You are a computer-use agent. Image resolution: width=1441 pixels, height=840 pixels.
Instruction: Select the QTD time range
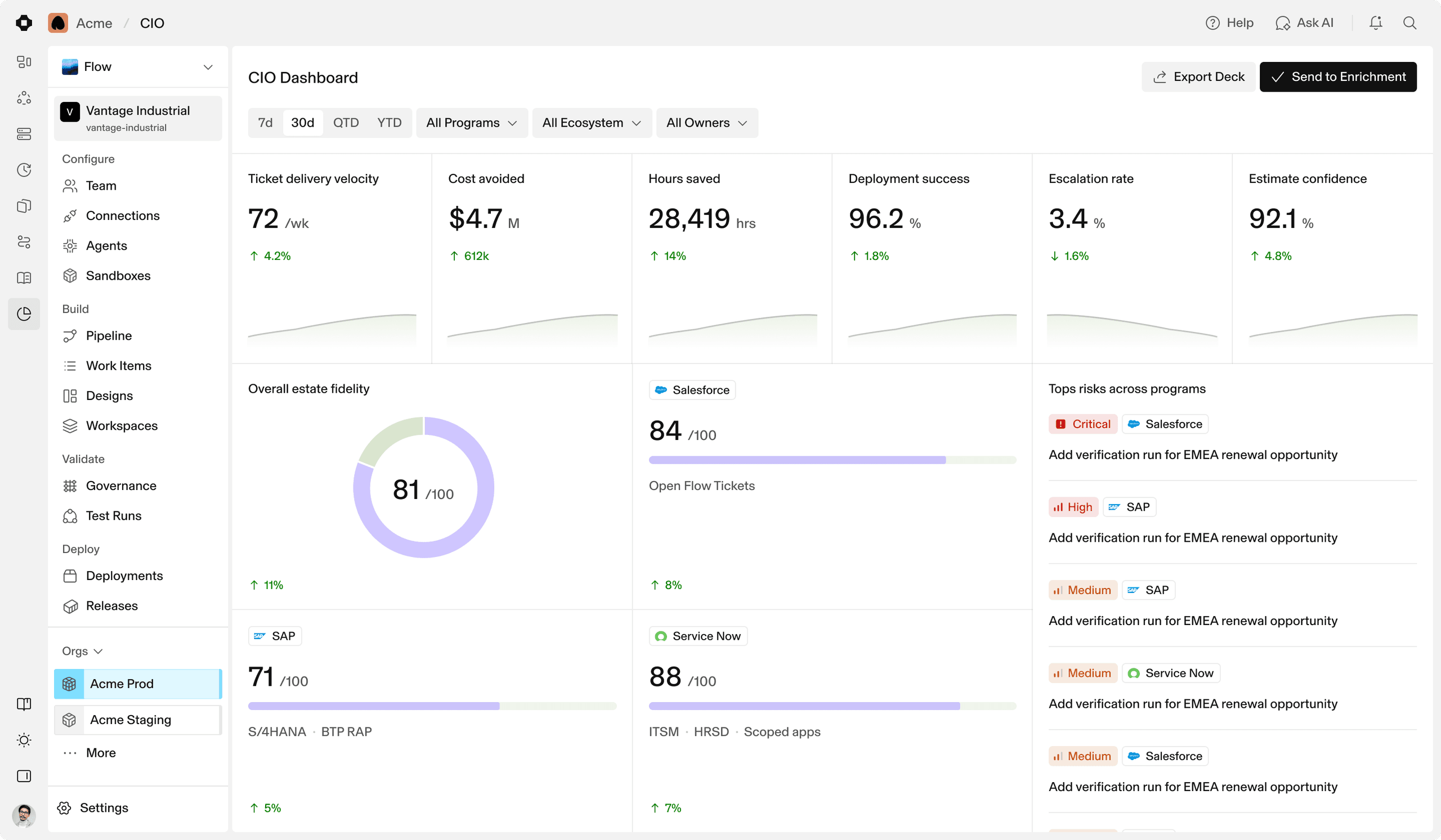[x=346, y=123]
